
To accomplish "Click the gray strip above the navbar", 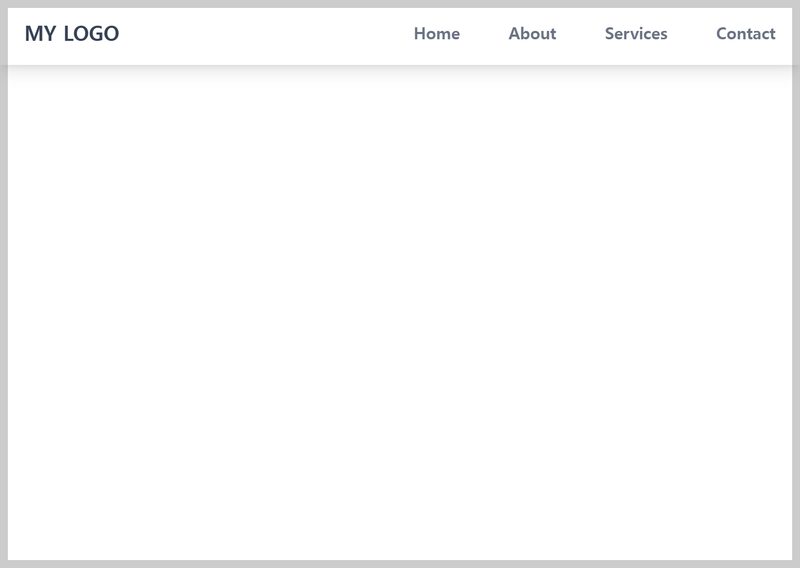I will coord(400,3).
